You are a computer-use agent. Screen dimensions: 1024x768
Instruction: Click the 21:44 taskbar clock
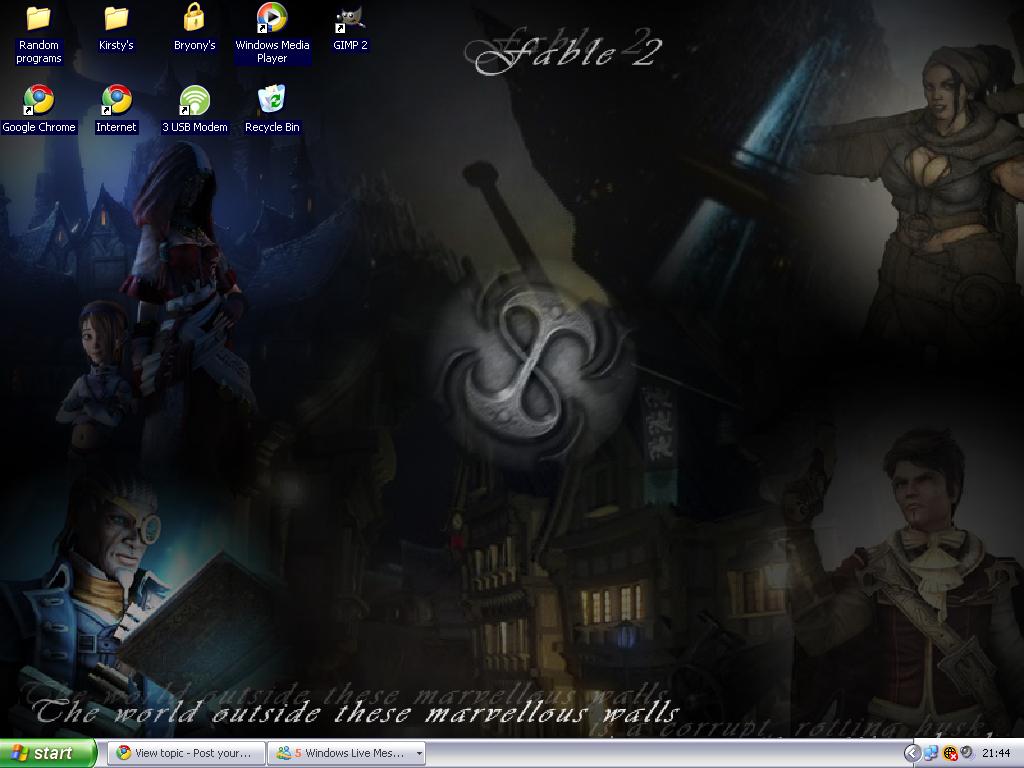pyautogui.click(x=996, y=753)
